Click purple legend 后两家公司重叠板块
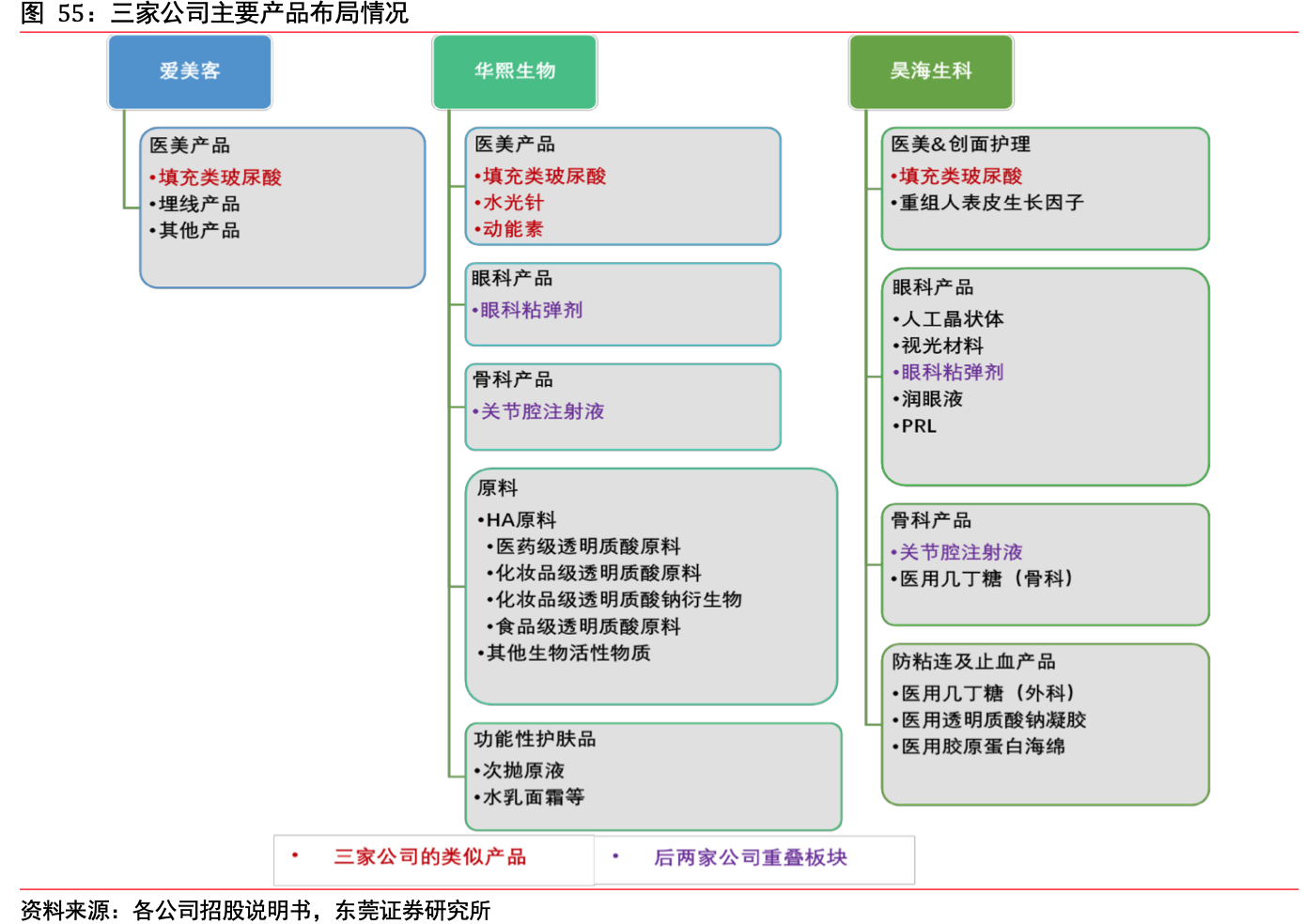The image size is (1304, 924). pyautogui.click(x=750, y=857)
